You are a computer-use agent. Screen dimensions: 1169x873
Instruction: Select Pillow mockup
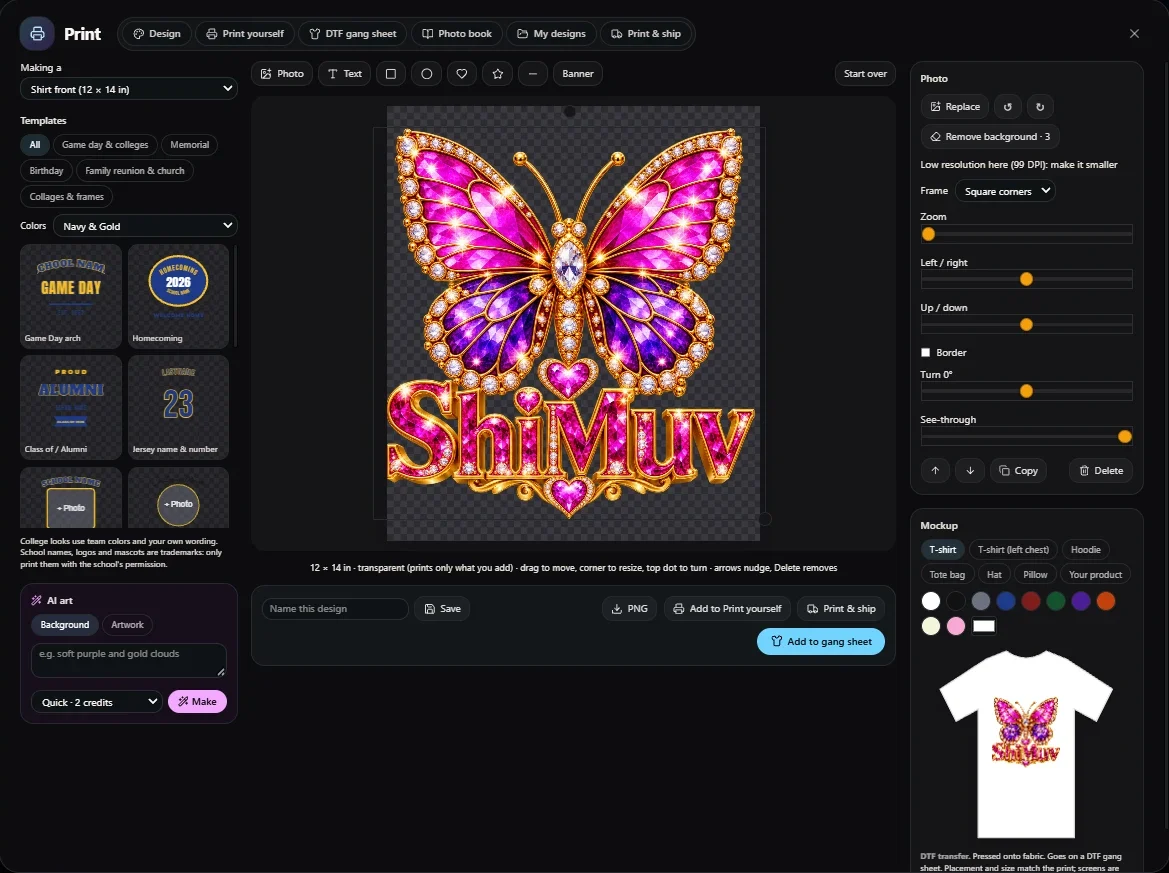point(1035,574)
